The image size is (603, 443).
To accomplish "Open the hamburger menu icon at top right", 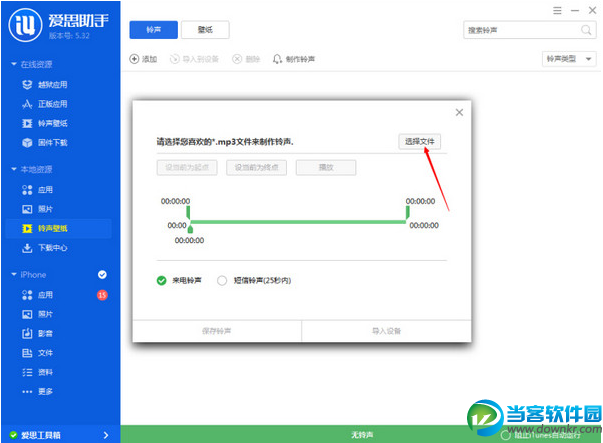I will point(557,10).
